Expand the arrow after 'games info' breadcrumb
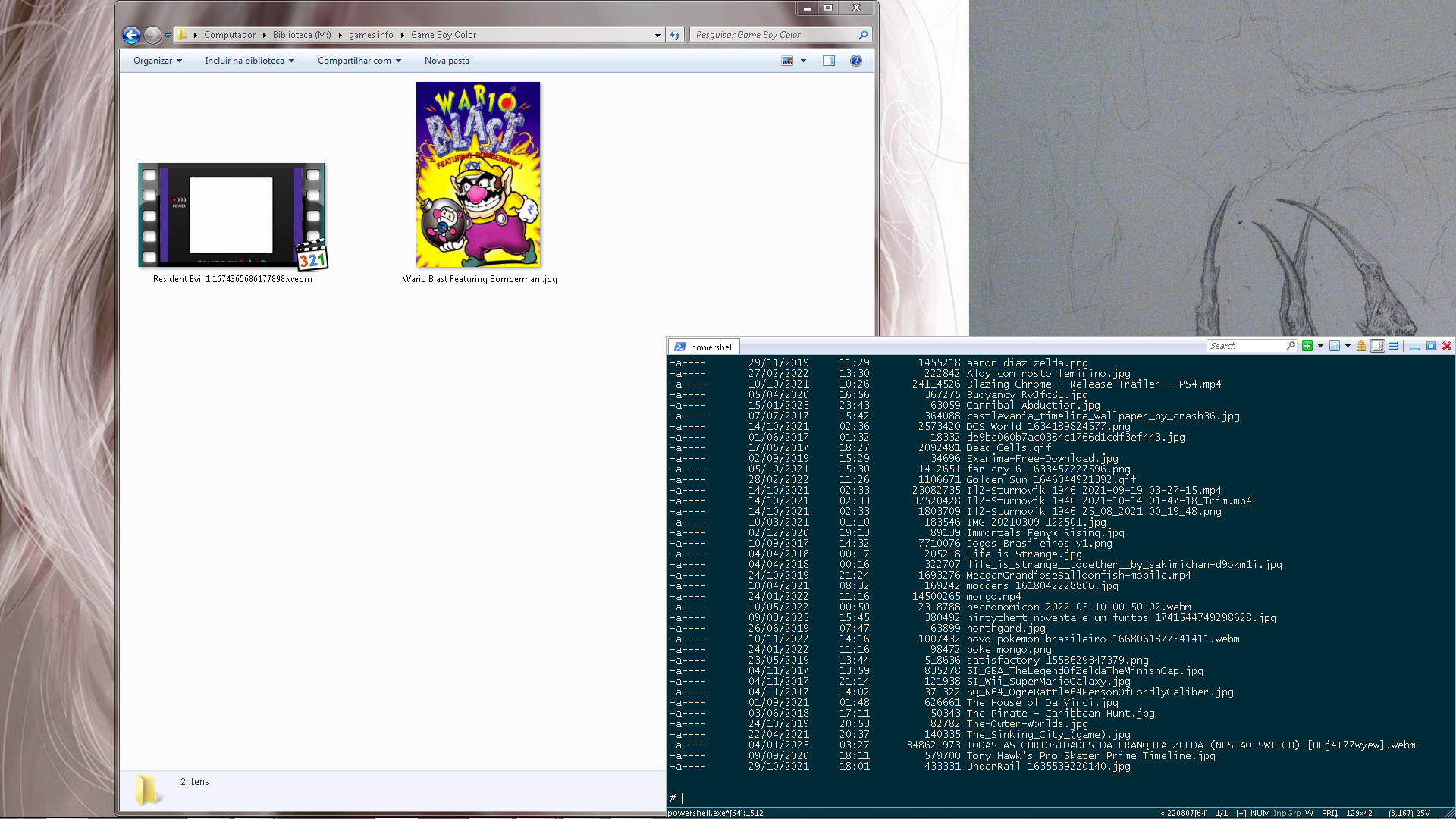This screenshot has height=819, width=1456. point(402,35)
